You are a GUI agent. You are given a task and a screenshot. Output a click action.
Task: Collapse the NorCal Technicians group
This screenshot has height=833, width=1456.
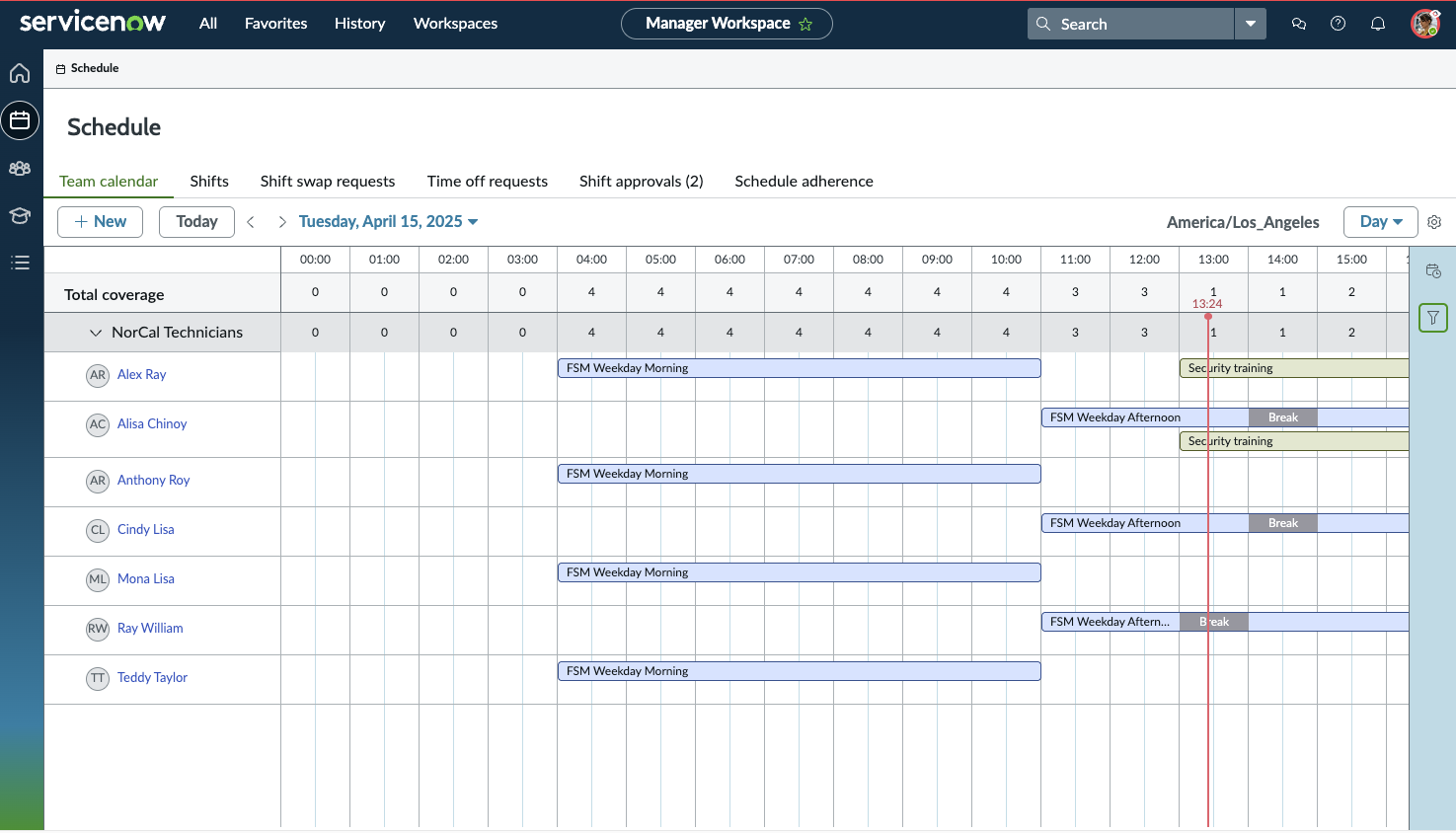96,333
